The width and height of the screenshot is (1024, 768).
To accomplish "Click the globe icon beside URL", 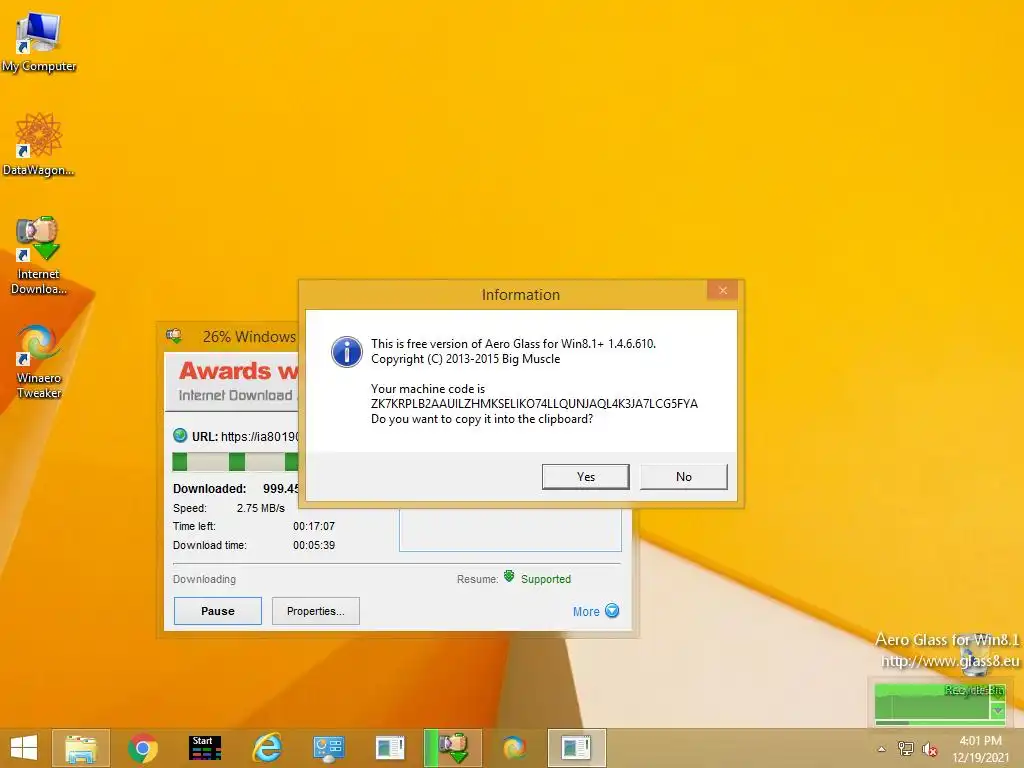I will (180, 436).
